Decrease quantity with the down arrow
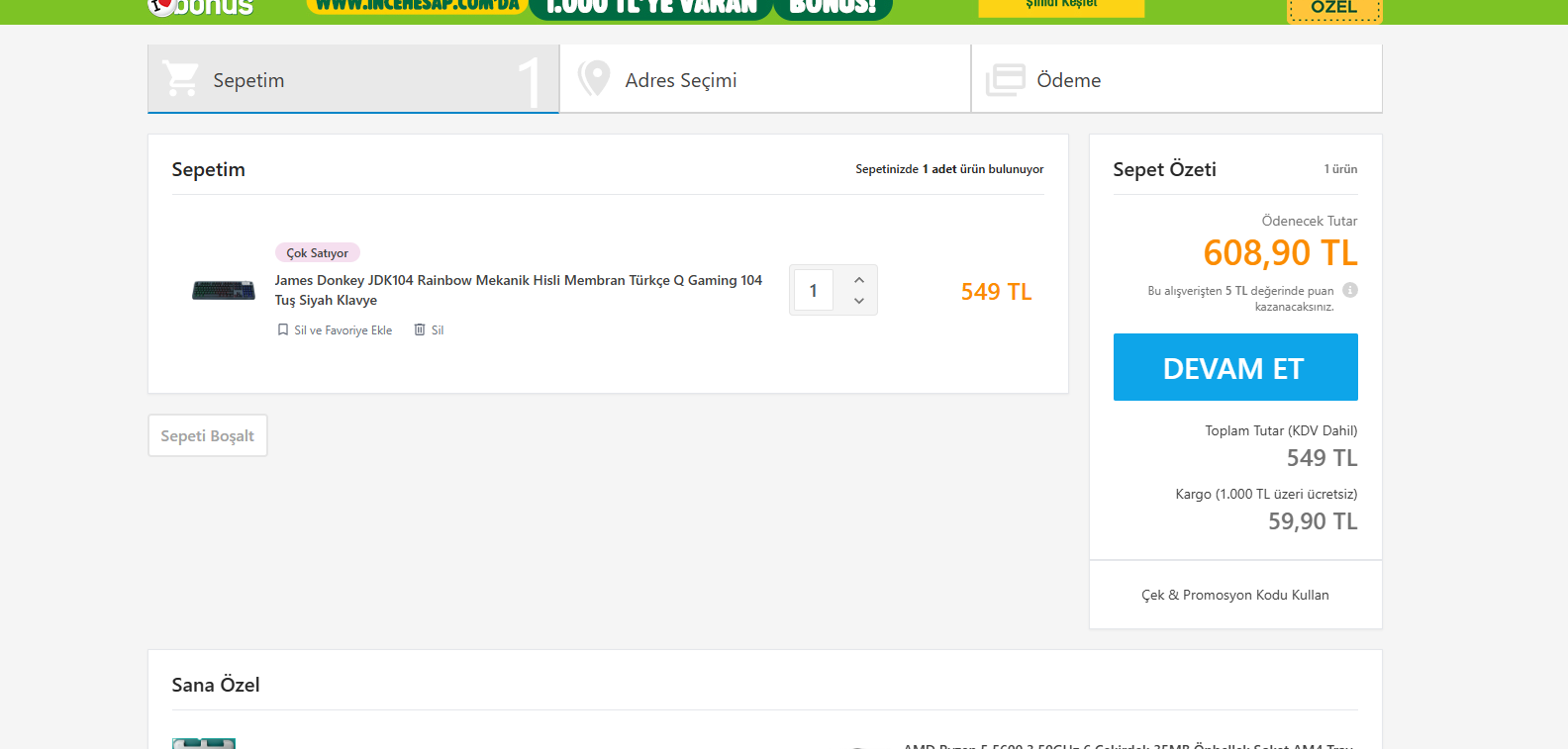Screen dimensions: 1568x749 pos(859,301)
